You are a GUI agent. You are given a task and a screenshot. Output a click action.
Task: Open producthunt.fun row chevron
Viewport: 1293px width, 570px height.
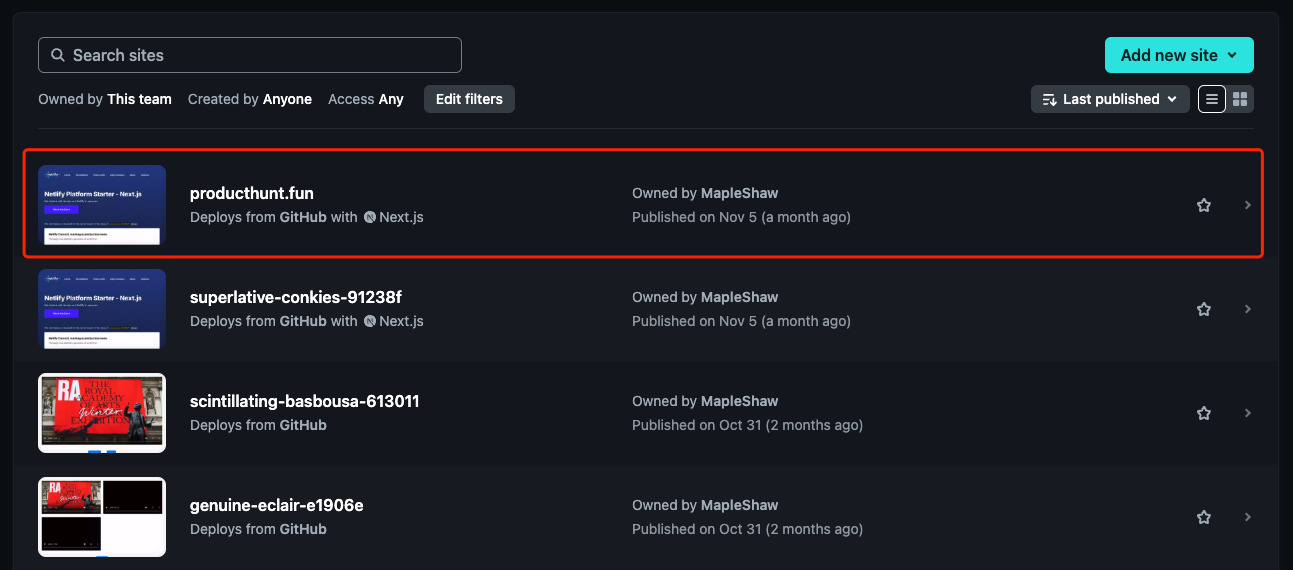pos(1248,205)
